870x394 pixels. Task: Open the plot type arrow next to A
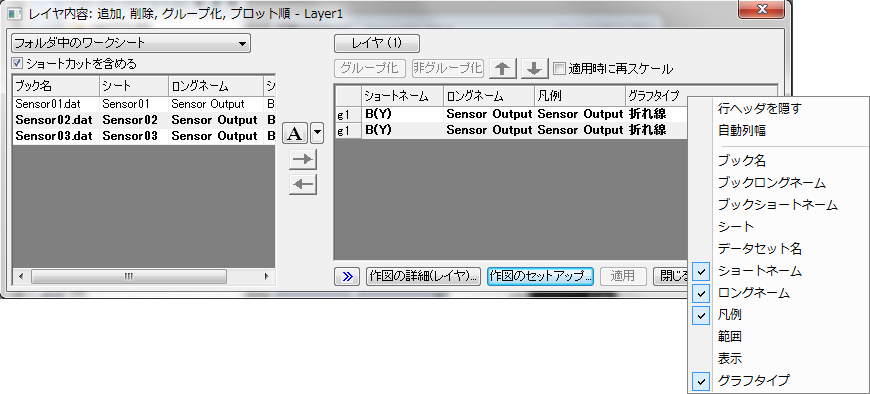click(316, 133)
